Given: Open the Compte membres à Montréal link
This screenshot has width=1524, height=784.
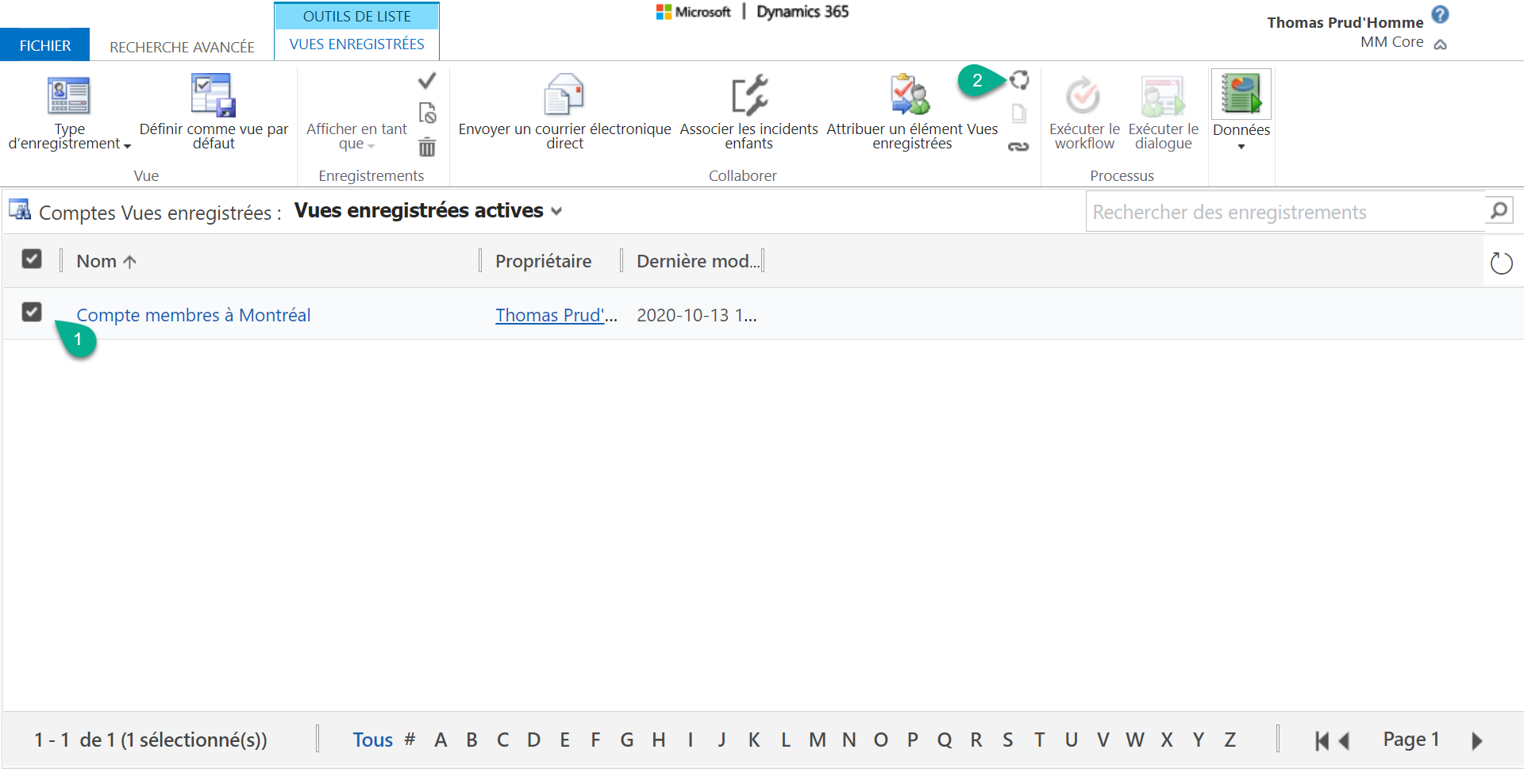Looking at the screenshot, I should [193, 315].
